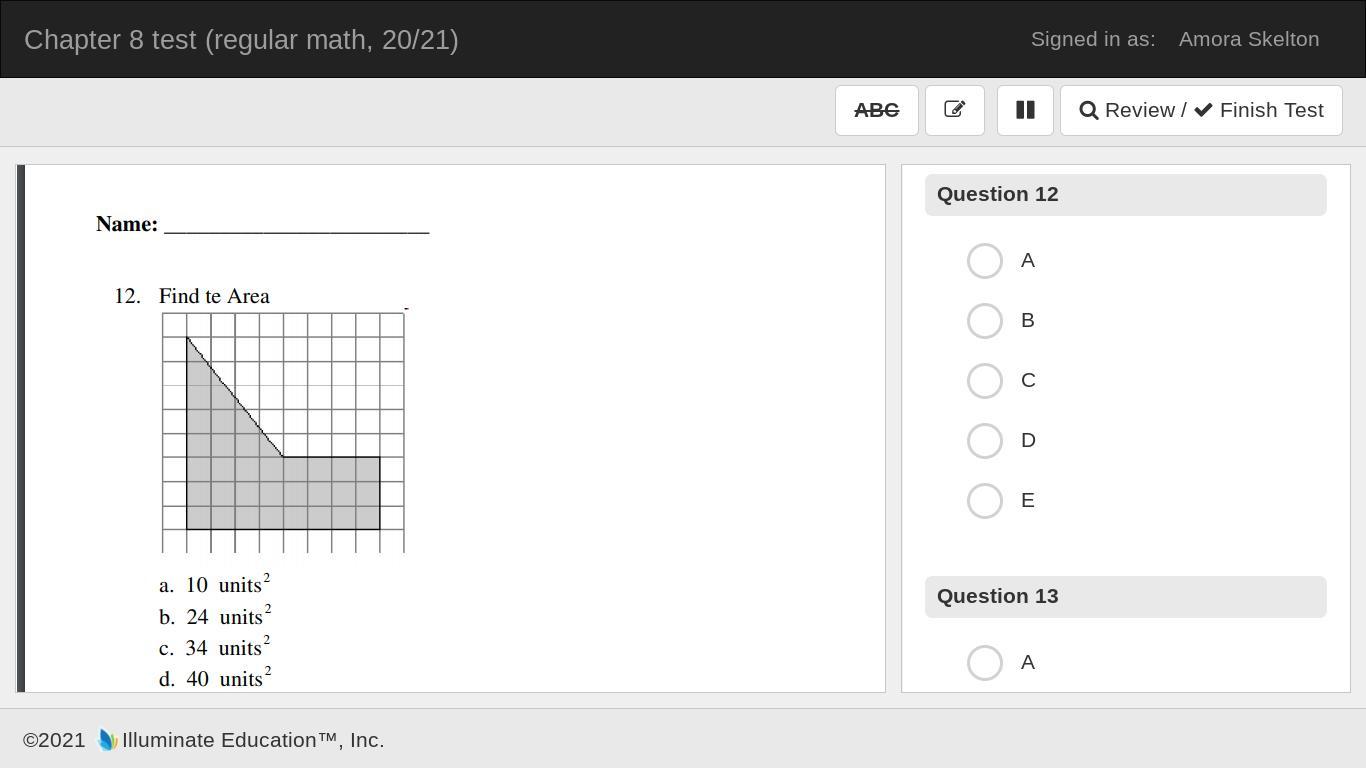Toggle the ABC strikethrough tool
This screenshot has width=1366, height=768.
876,110
